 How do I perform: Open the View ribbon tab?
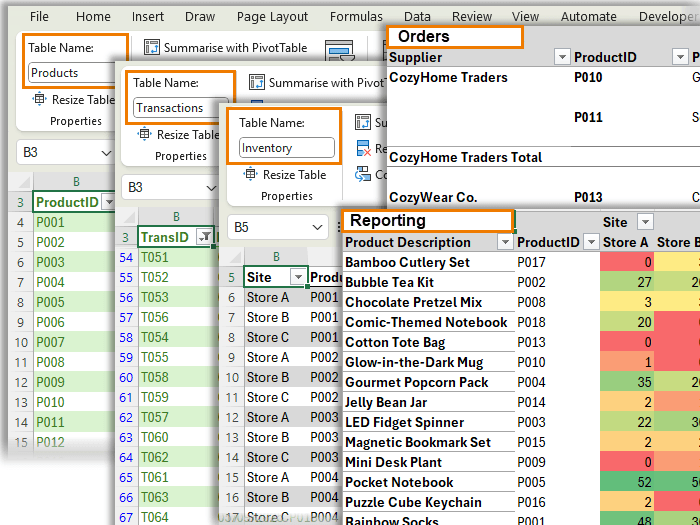[525, 17]
